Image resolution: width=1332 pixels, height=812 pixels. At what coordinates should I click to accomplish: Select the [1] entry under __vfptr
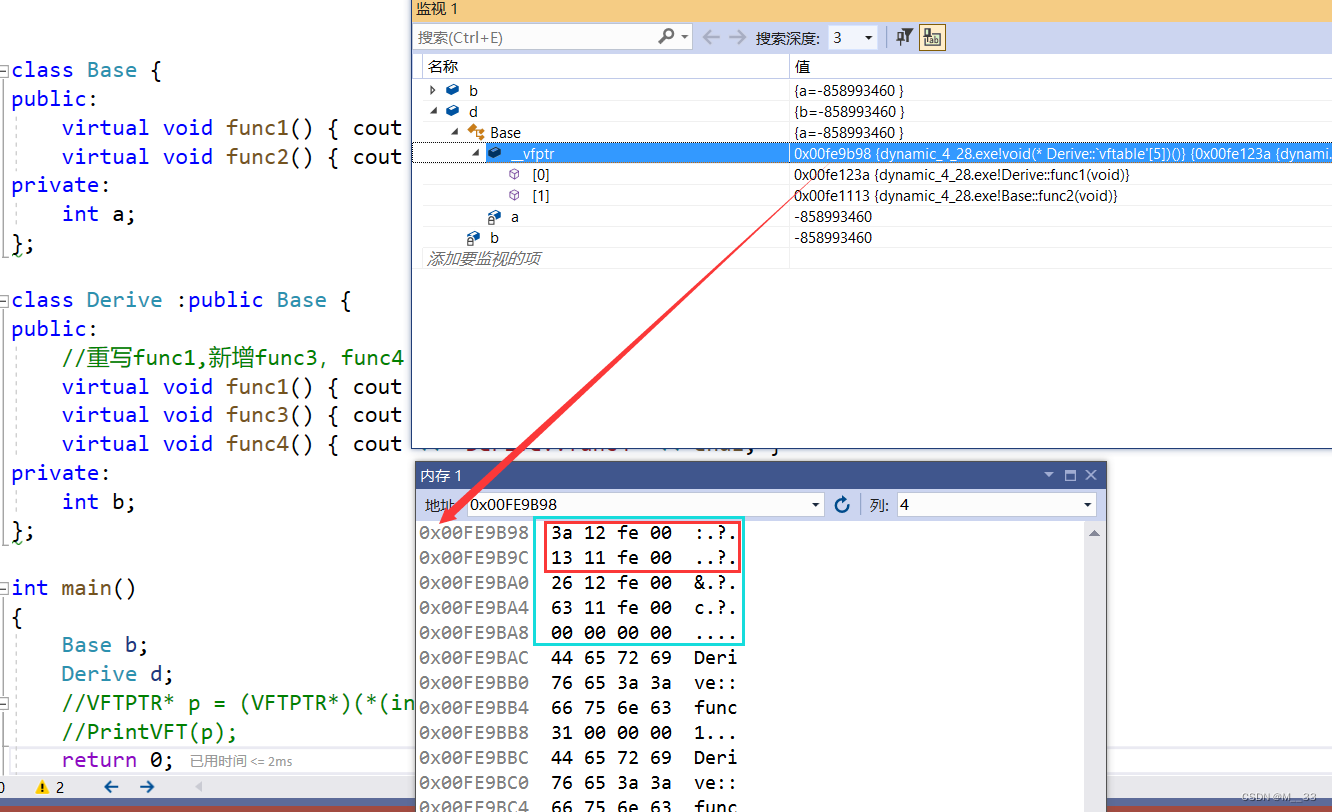click(540, 195)
